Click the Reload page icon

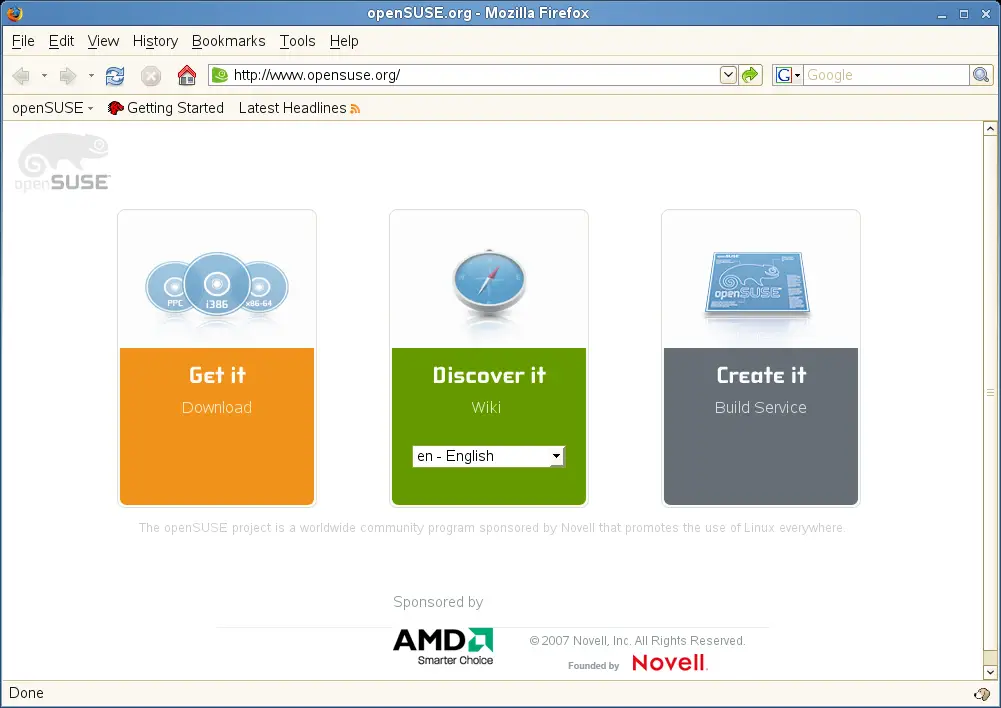(x=115, y=76)
